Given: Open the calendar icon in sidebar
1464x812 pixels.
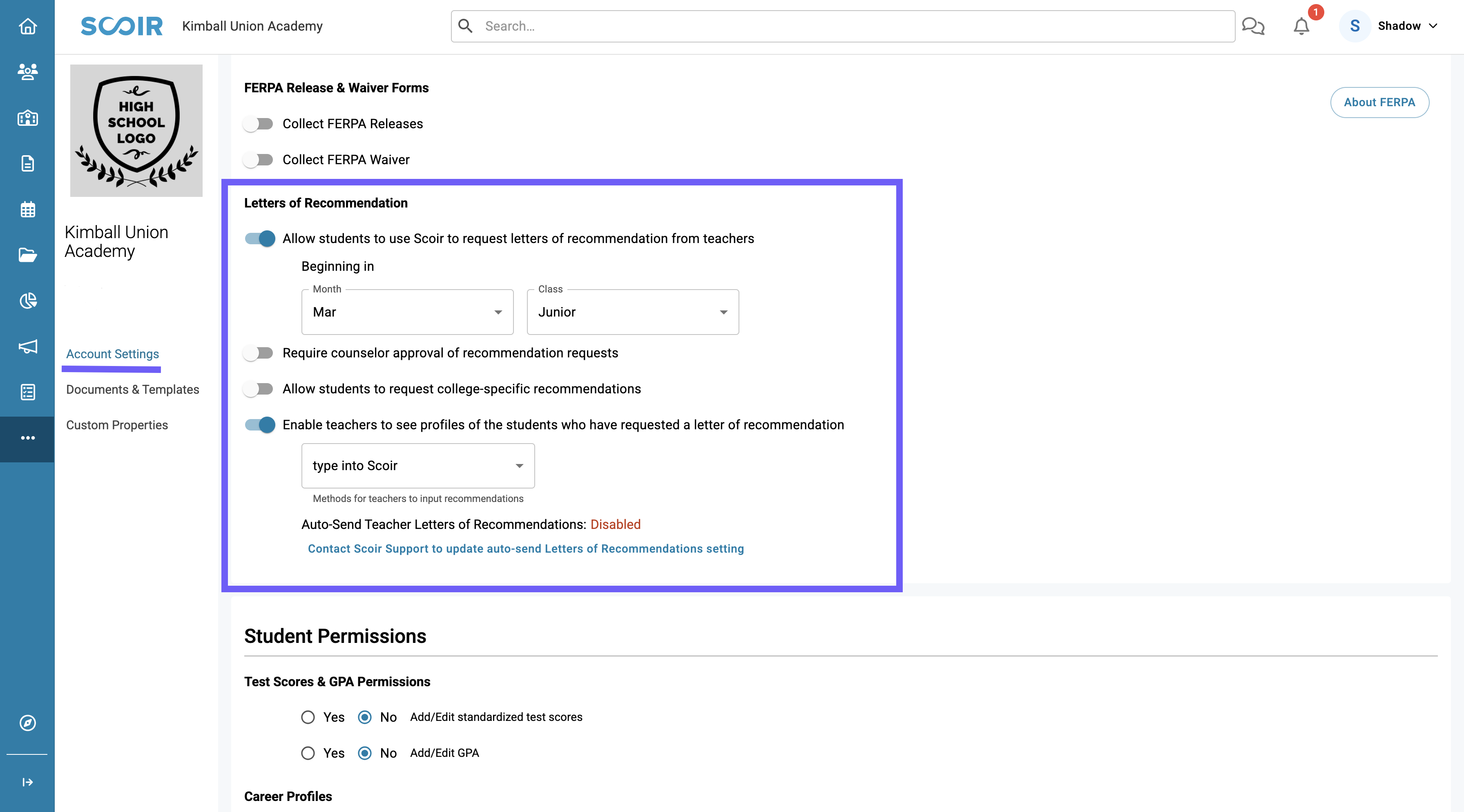Looking at the screenshot, I should pos(27,209).
